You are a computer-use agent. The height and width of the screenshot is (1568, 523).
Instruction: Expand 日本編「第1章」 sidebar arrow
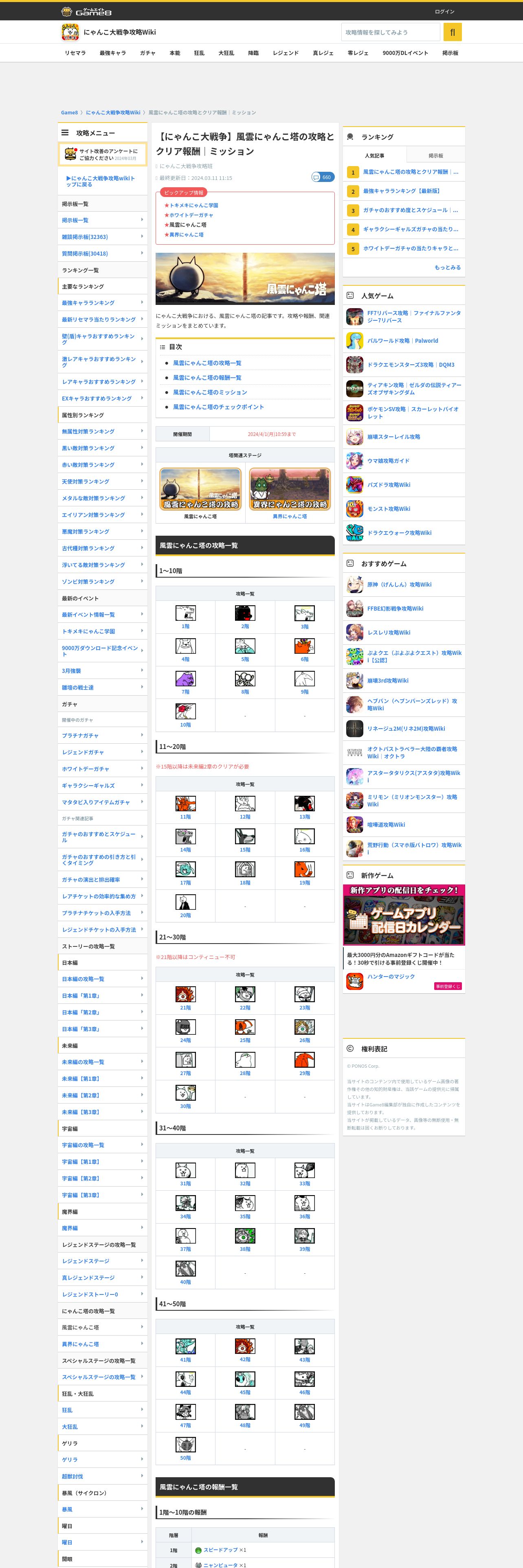pos(142,995)
